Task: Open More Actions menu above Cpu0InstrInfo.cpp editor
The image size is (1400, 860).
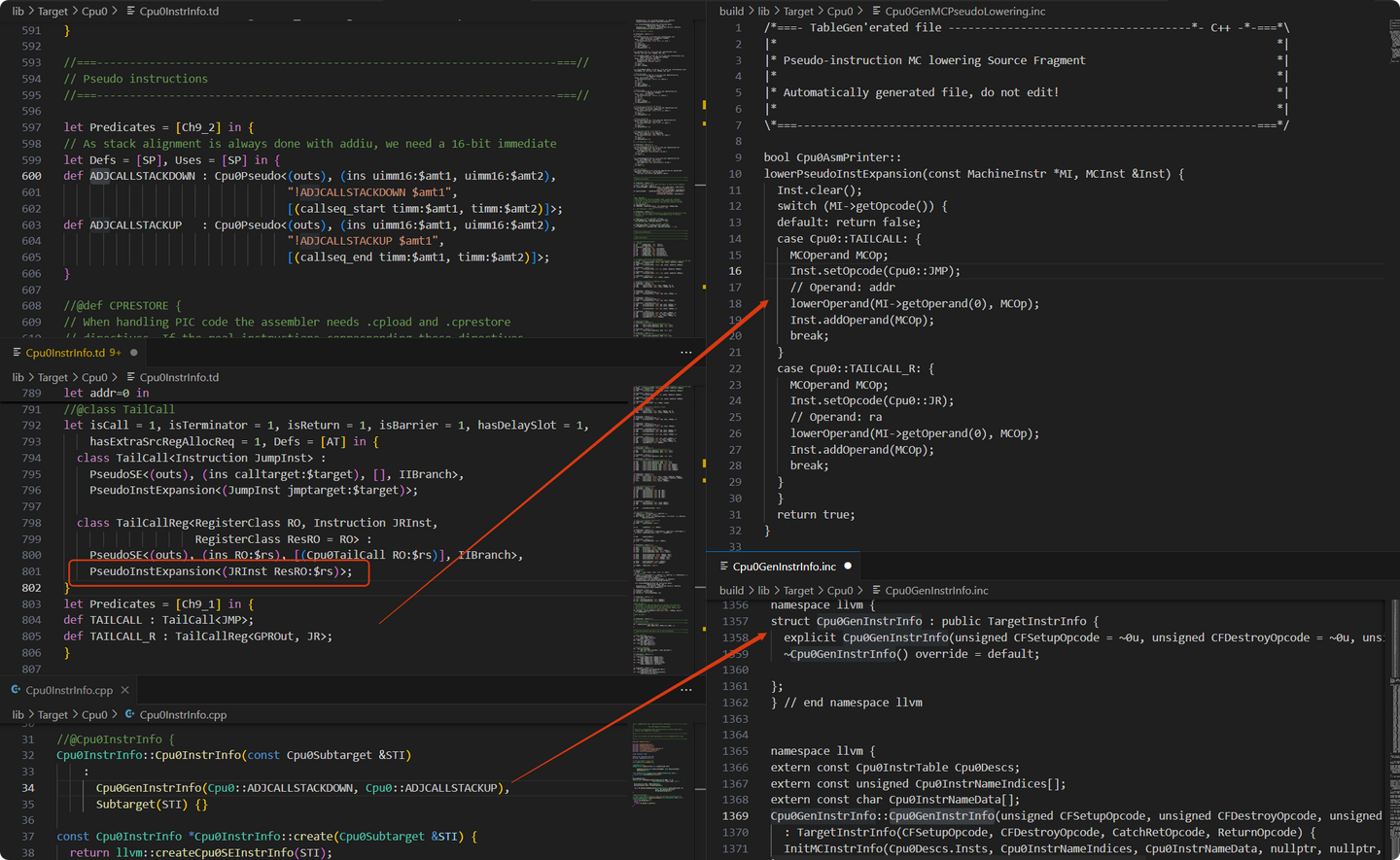Action: coord(686,690)
